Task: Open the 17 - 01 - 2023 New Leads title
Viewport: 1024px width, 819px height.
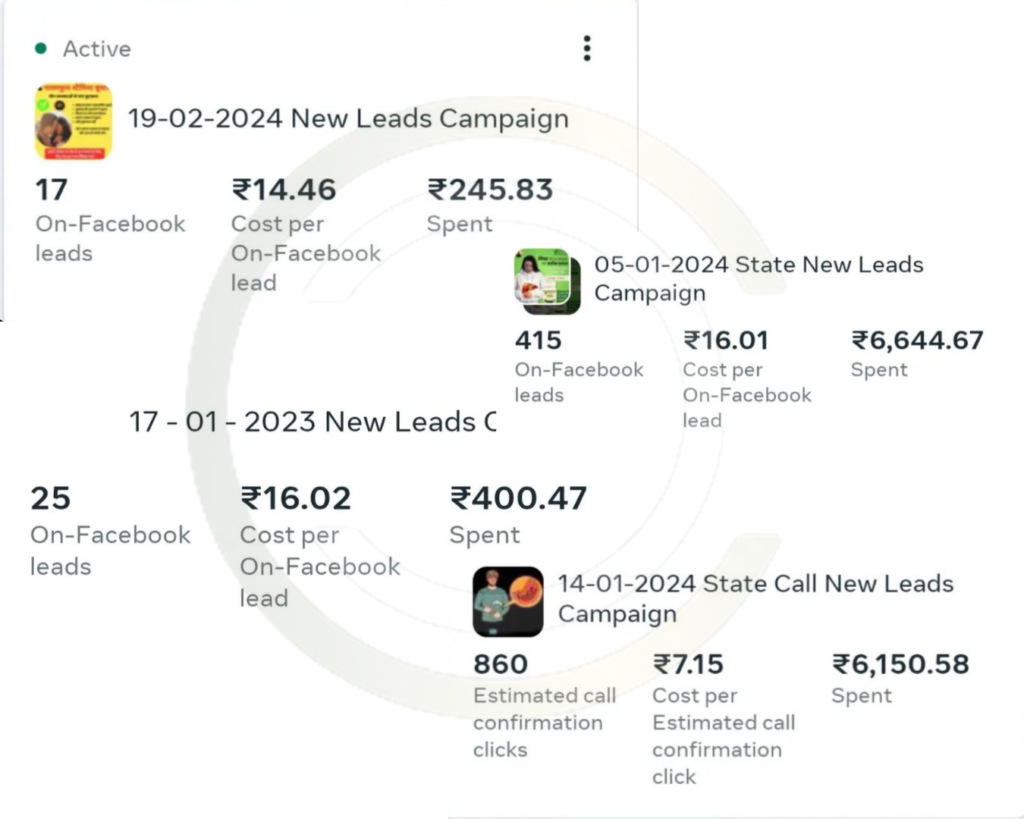Action: pos(312,422)
